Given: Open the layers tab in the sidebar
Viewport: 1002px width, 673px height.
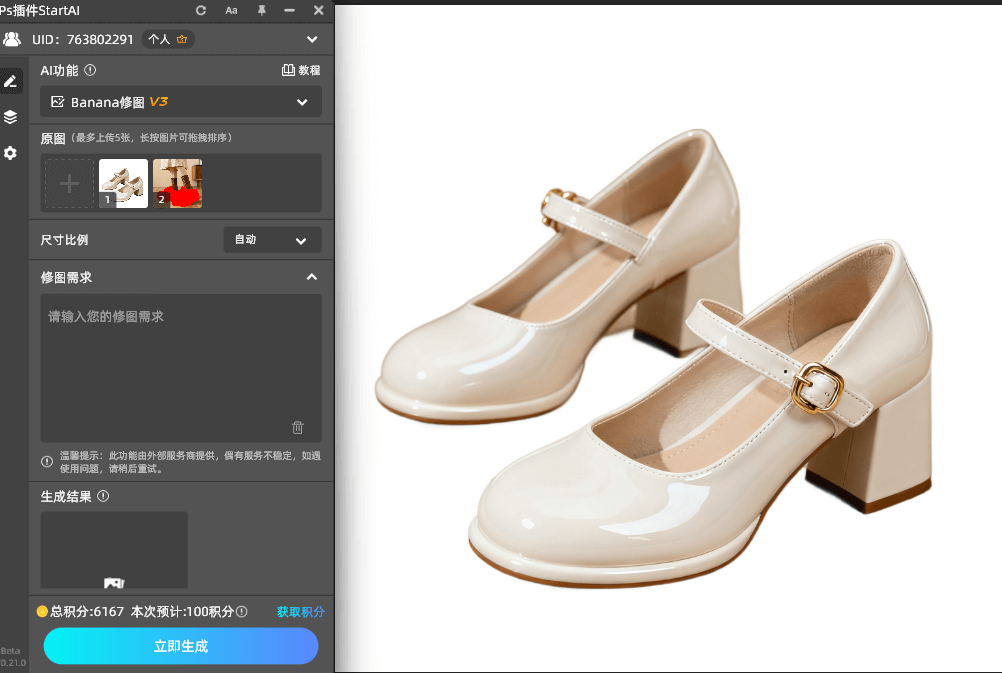Looking at the screenshot, I should [10, 117].
